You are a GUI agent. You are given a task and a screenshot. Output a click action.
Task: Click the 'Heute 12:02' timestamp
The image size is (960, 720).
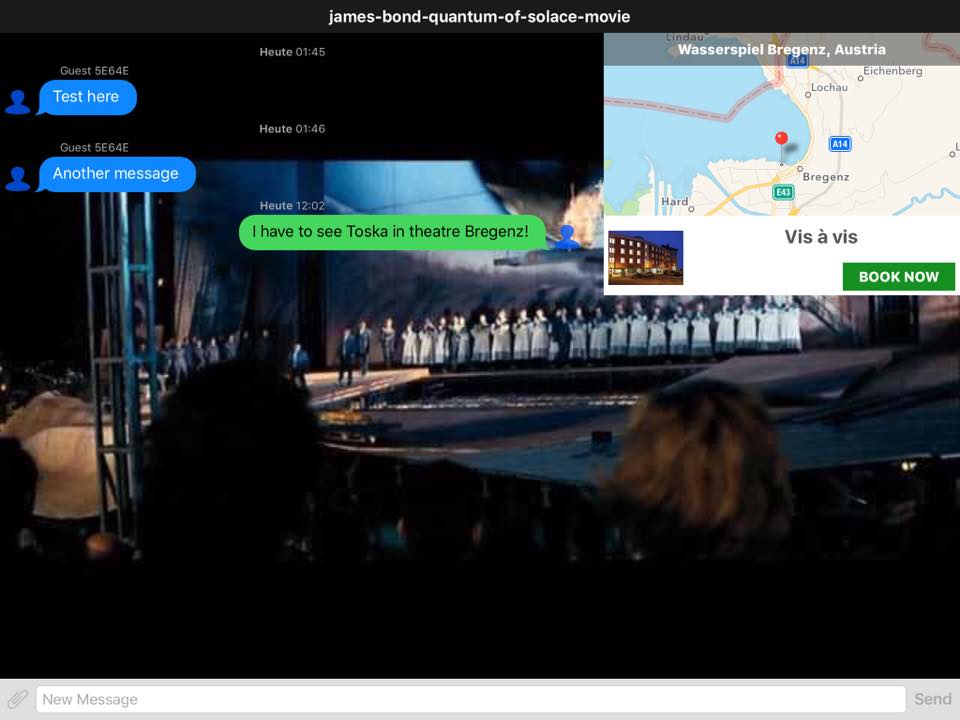point(292,206)
